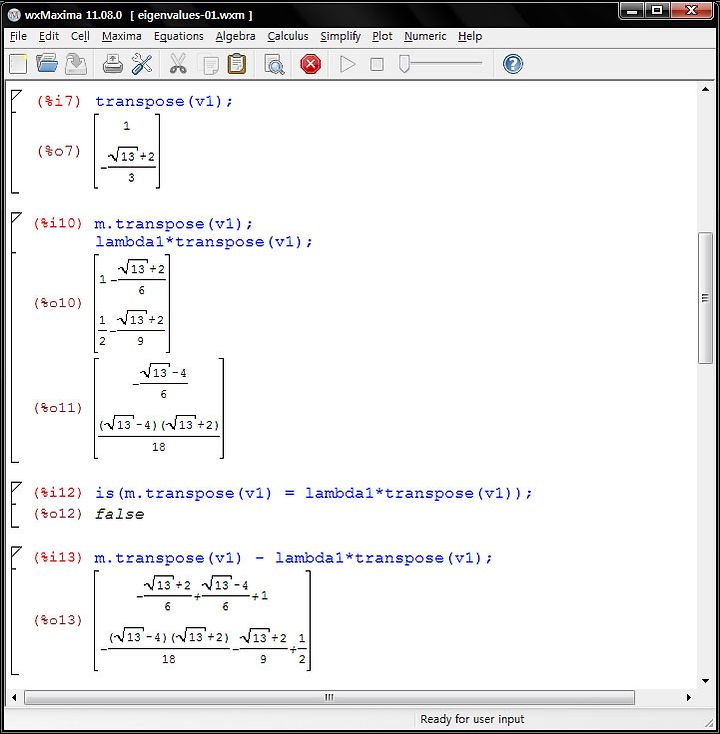This screenshot has height=734, width=720.
Task: Maximize the wxMaxima window
Action: (x=657, y=11)
